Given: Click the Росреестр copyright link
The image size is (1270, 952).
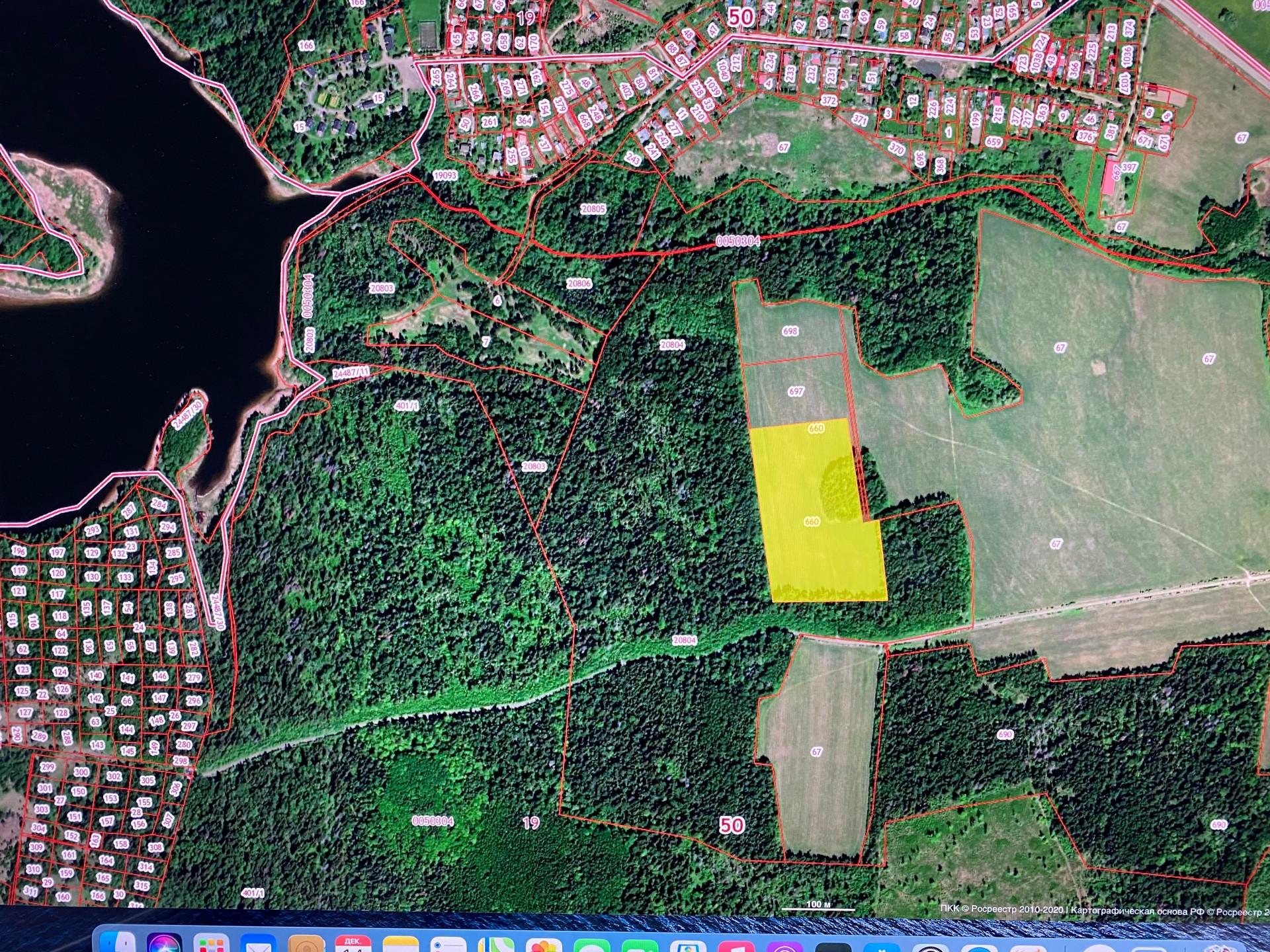Looking at the screenshot, I should point(1001,910).
